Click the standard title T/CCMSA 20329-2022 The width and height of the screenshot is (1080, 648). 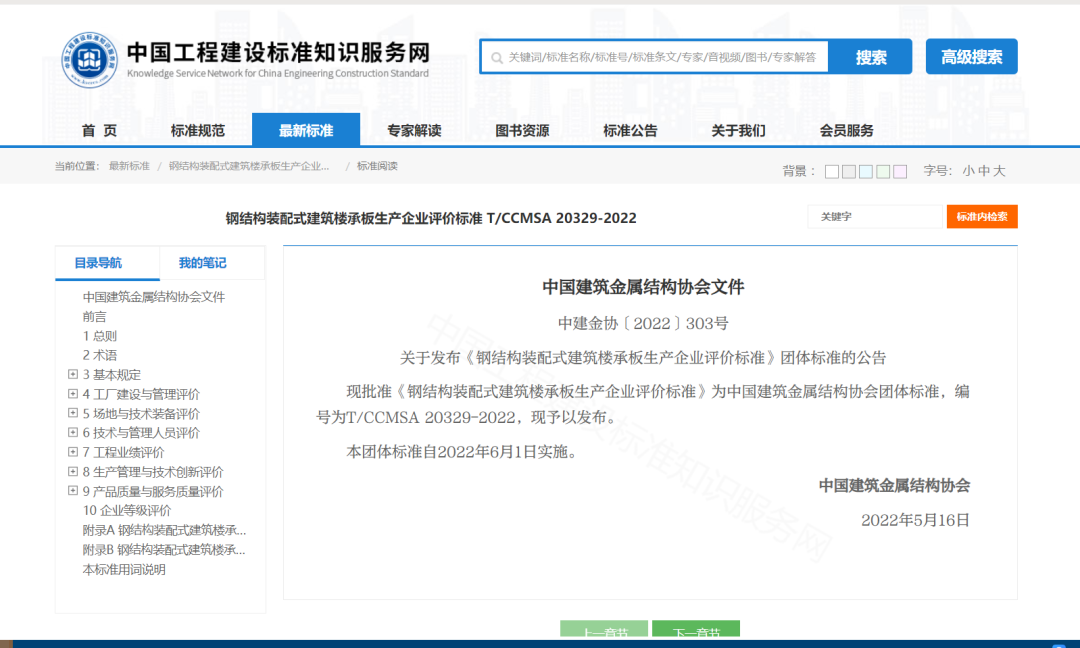pos(431,218)
